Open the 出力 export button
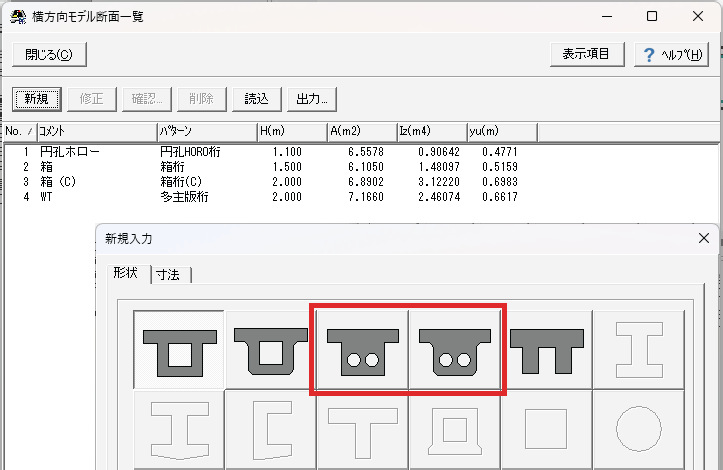 (x=312, y=99)
